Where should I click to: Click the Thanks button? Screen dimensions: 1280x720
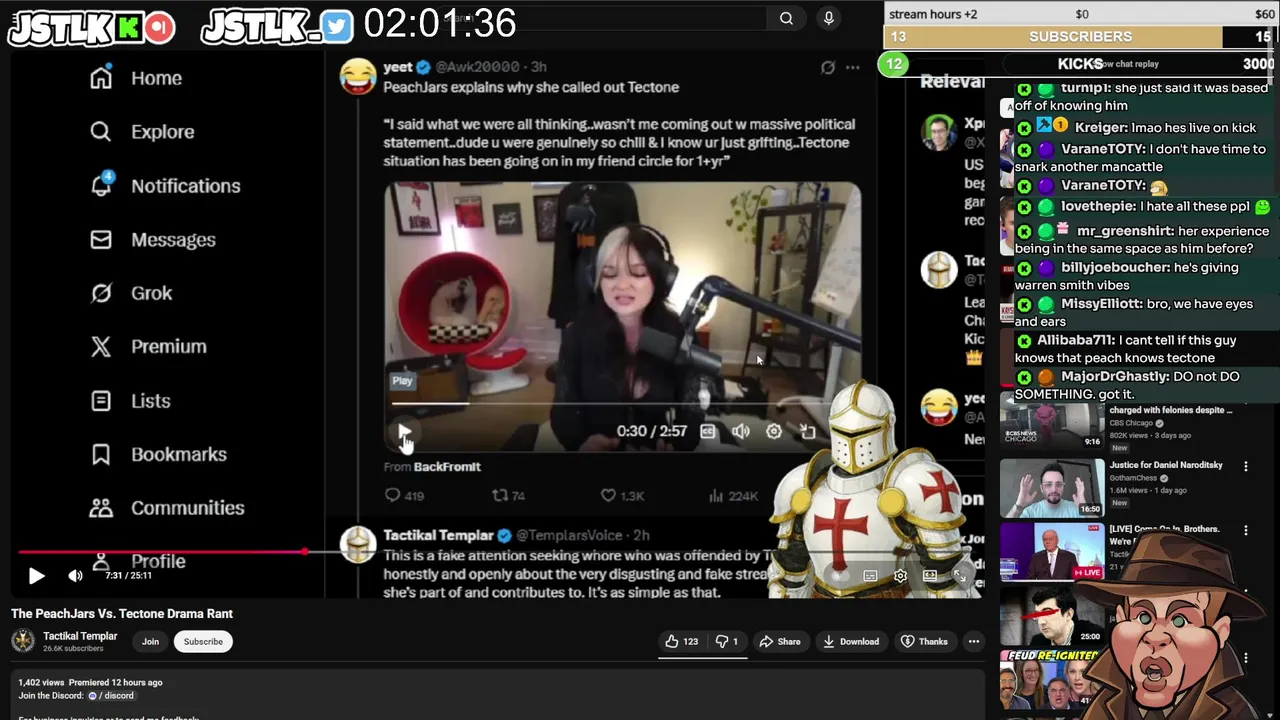click(x=924, y=642)
